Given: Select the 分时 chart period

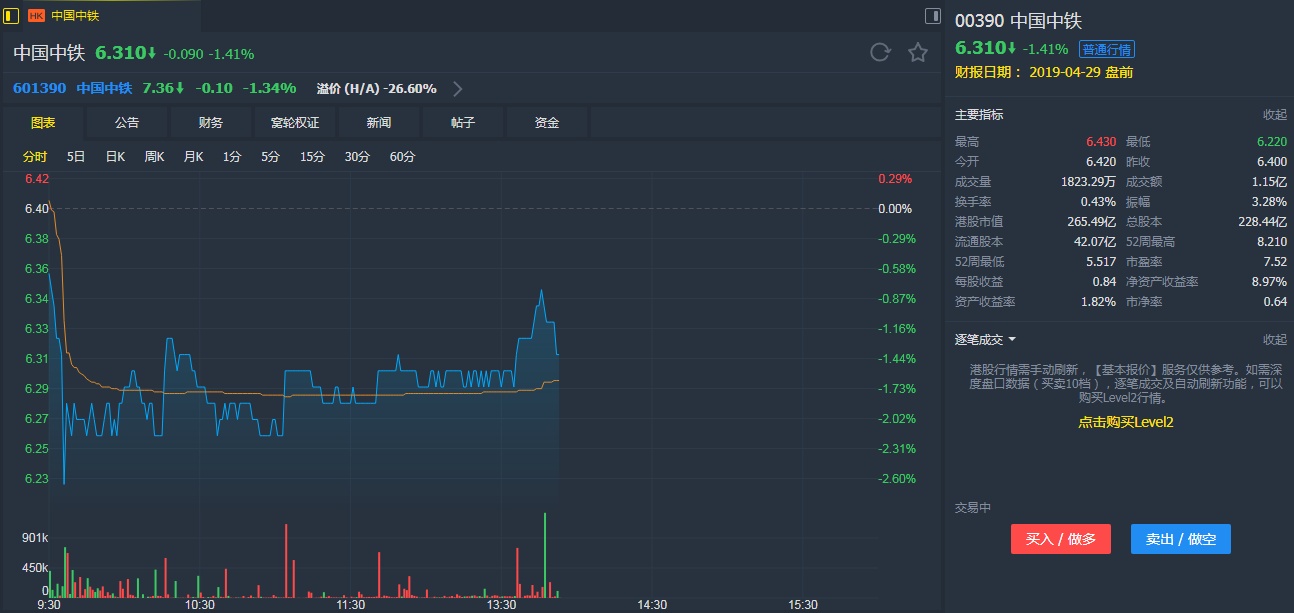Looking at the screenshot, I should (x=35, y=157).
